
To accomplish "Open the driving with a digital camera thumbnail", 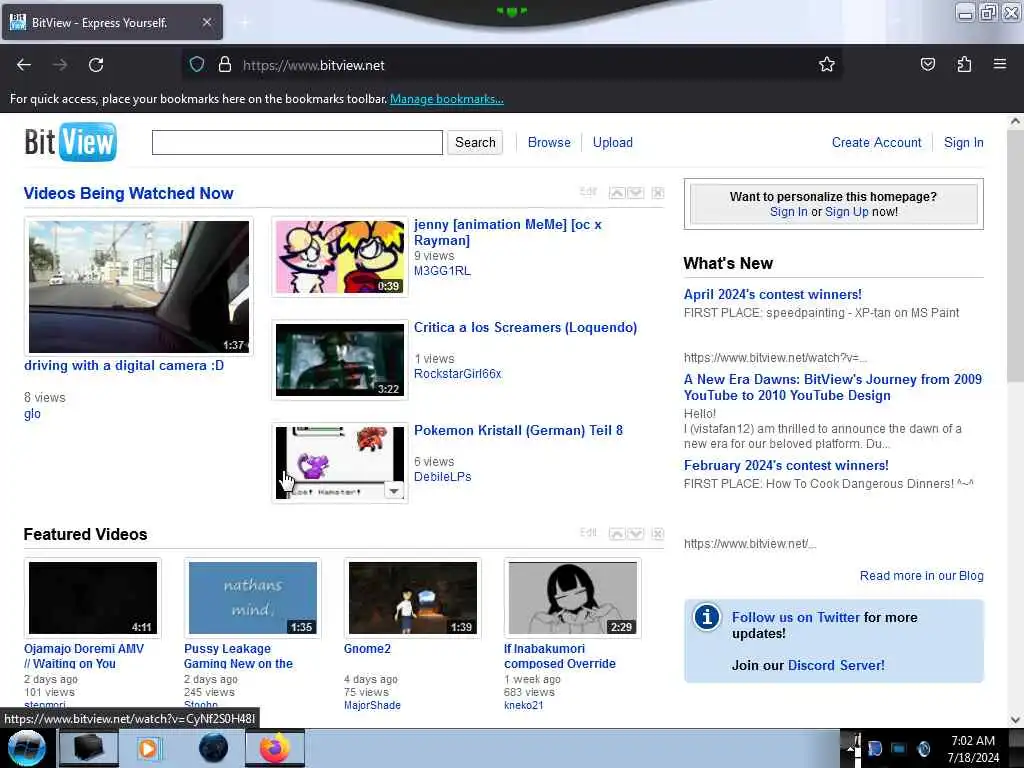I will coord(138,287).
